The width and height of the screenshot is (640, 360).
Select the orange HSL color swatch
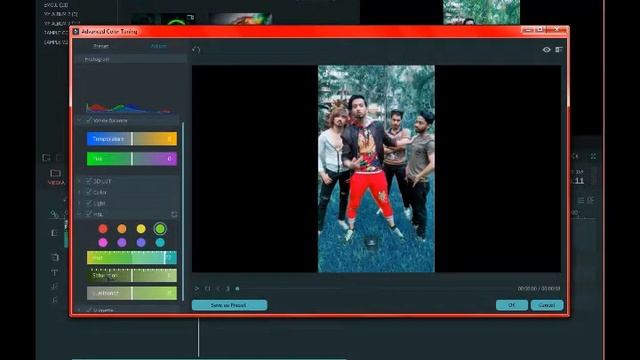pyautogui.click(x=122, y=229)
